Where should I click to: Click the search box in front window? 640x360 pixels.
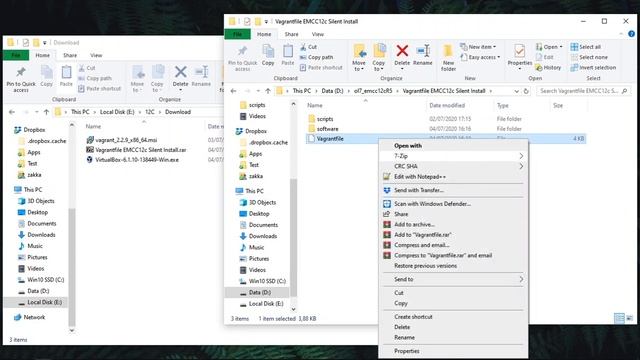[583, 91]
